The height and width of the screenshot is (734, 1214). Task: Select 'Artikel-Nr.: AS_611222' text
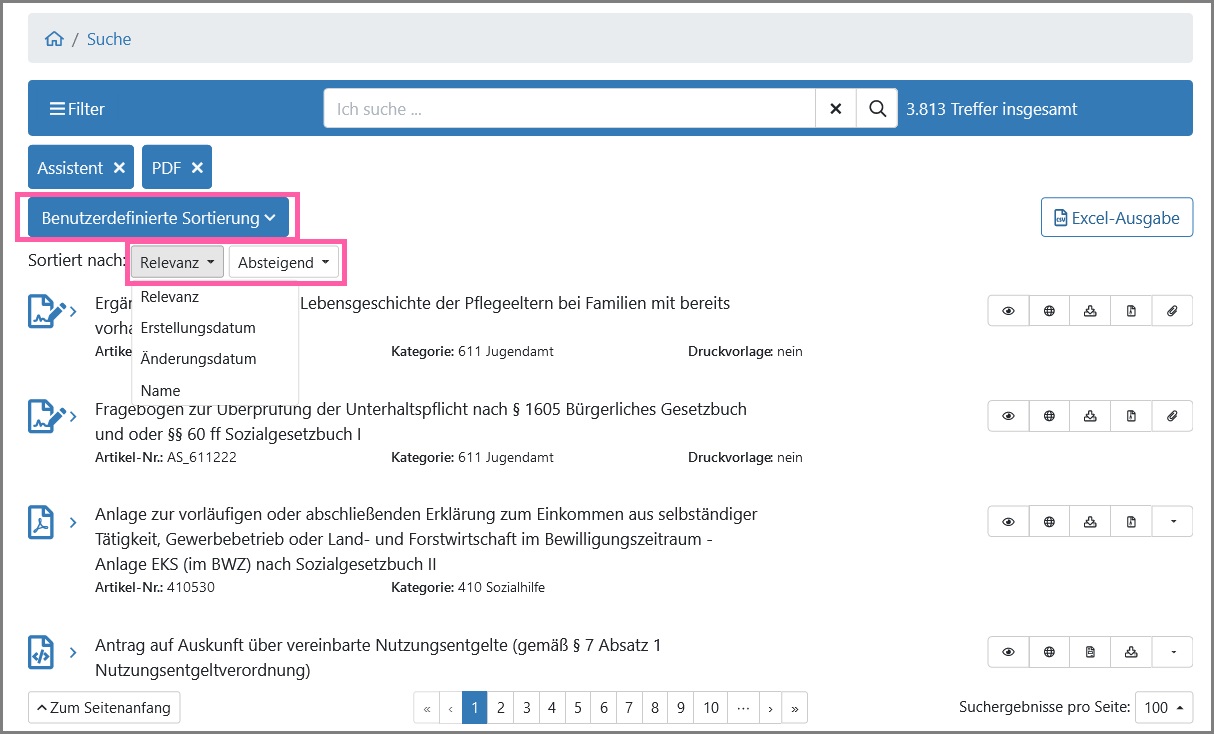(x=166, y=457)
